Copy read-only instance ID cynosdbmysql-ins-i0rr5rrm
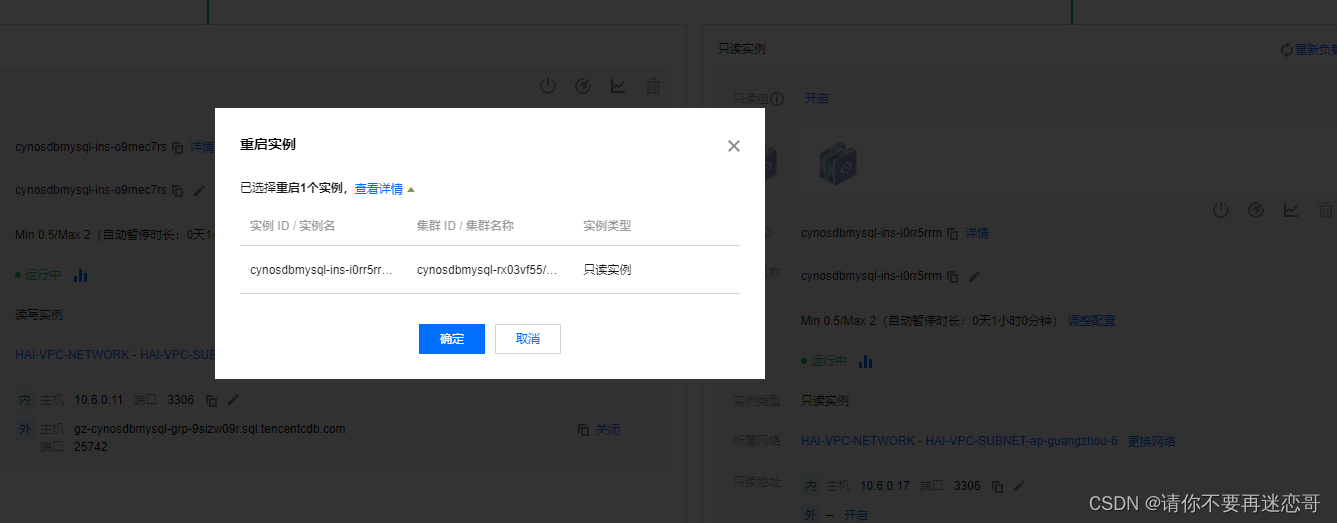Image resolution: width=1337 pixels, height=523 pixels. click(952, 233)
